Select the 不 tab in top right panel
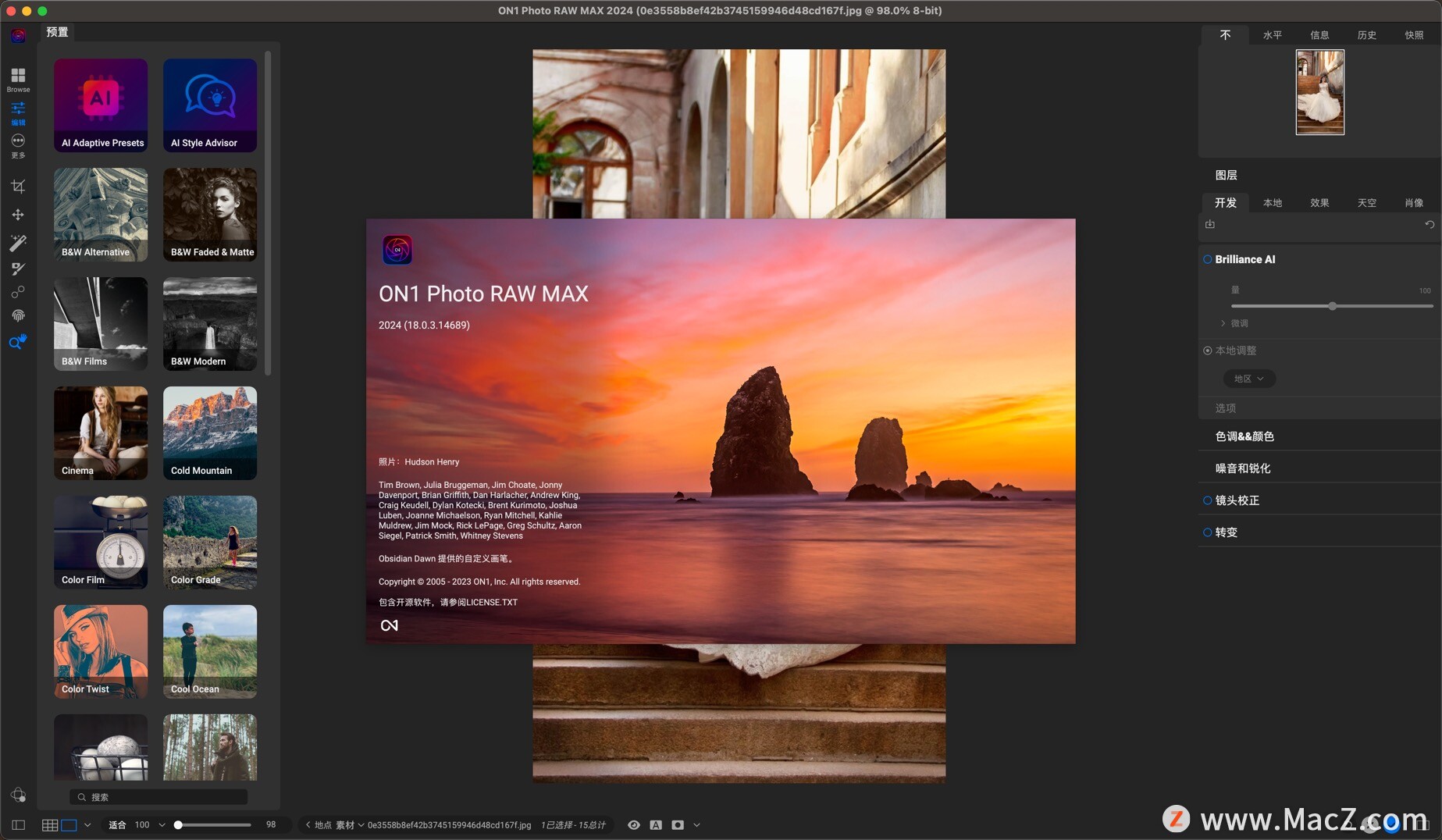This screenshot has height=840, width=1442. pyautogui.click(x=1225, y=35)
